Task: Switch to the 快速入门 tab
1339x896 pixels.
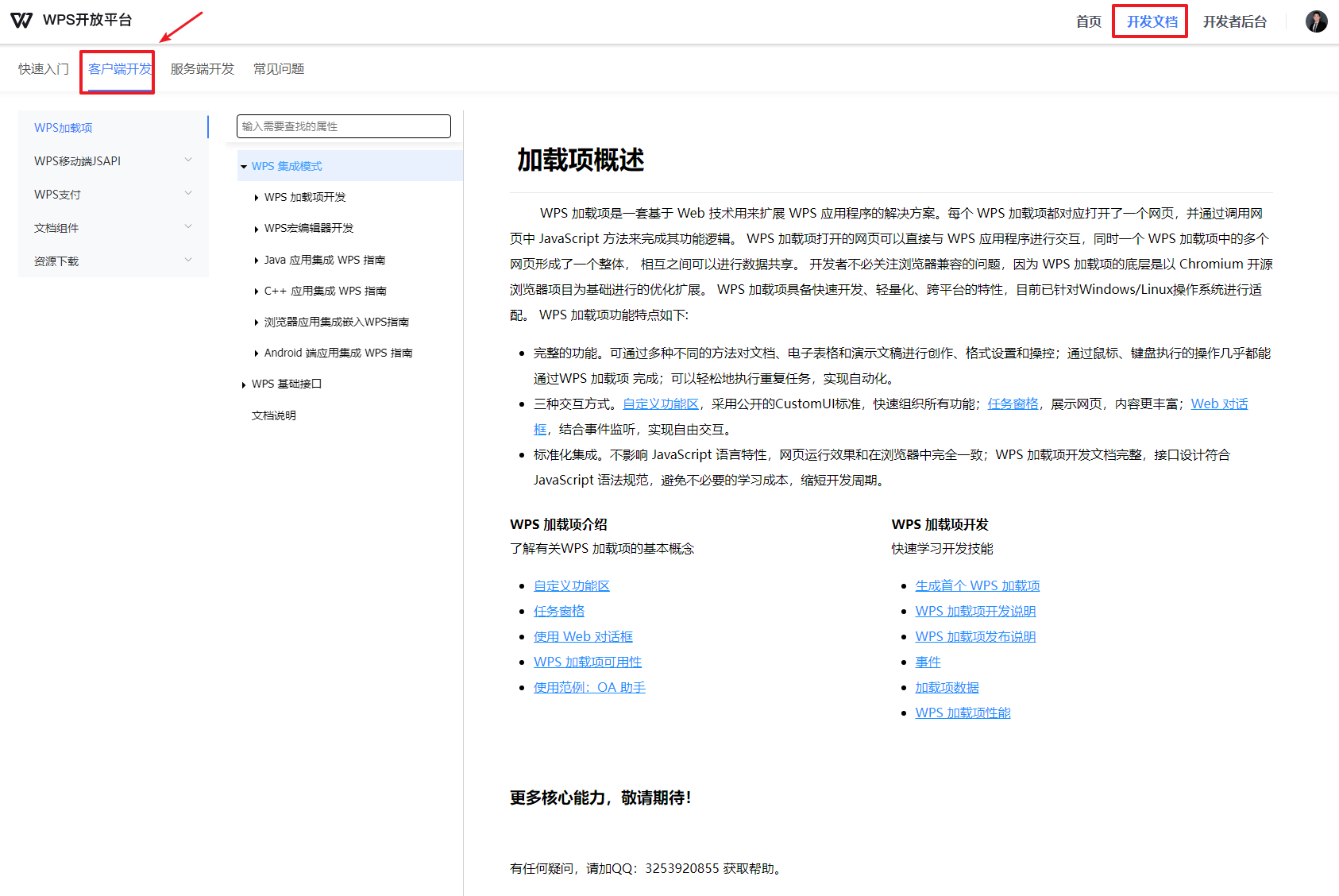Action: [x=44, y=69]
